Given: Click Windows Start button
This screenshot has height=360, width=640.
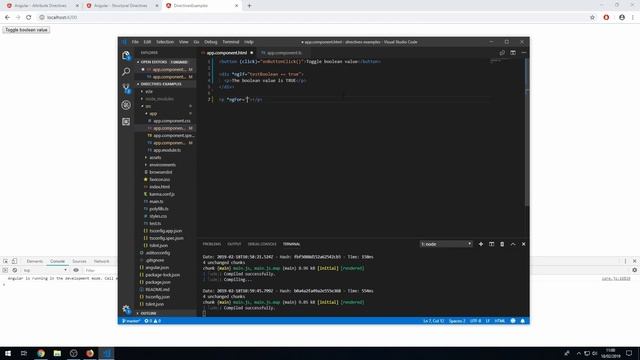Looking at the screenshot, I should (8, 353).
